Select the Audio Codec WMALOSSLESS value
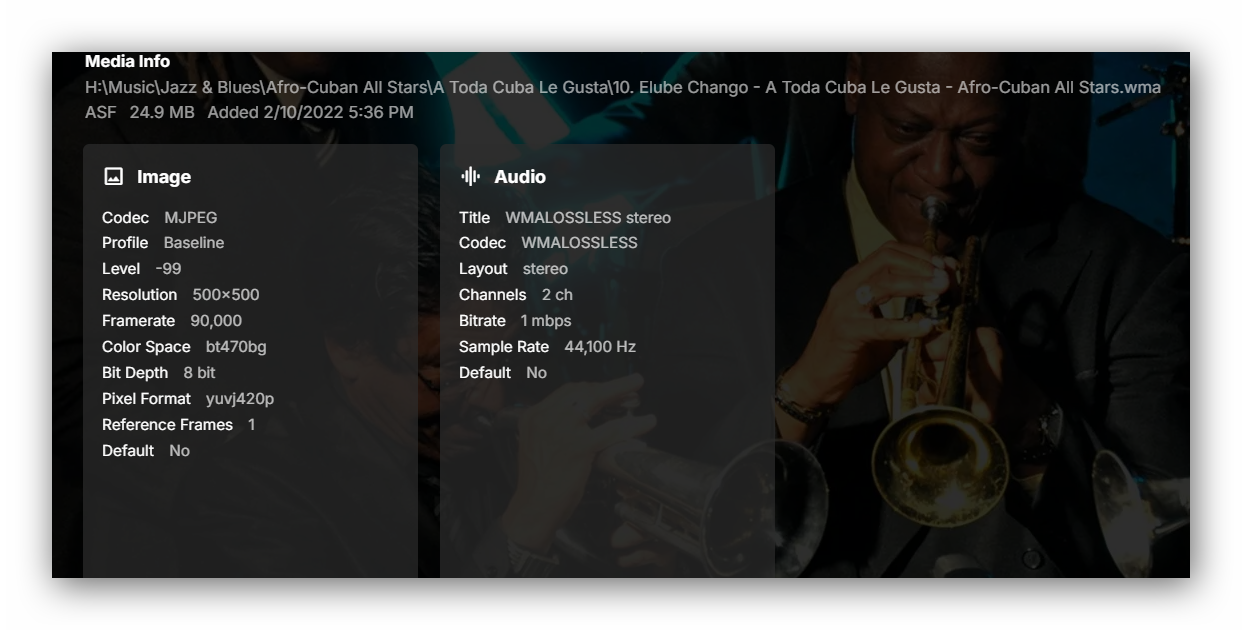 pyautogui.click(x=579, y=243)
